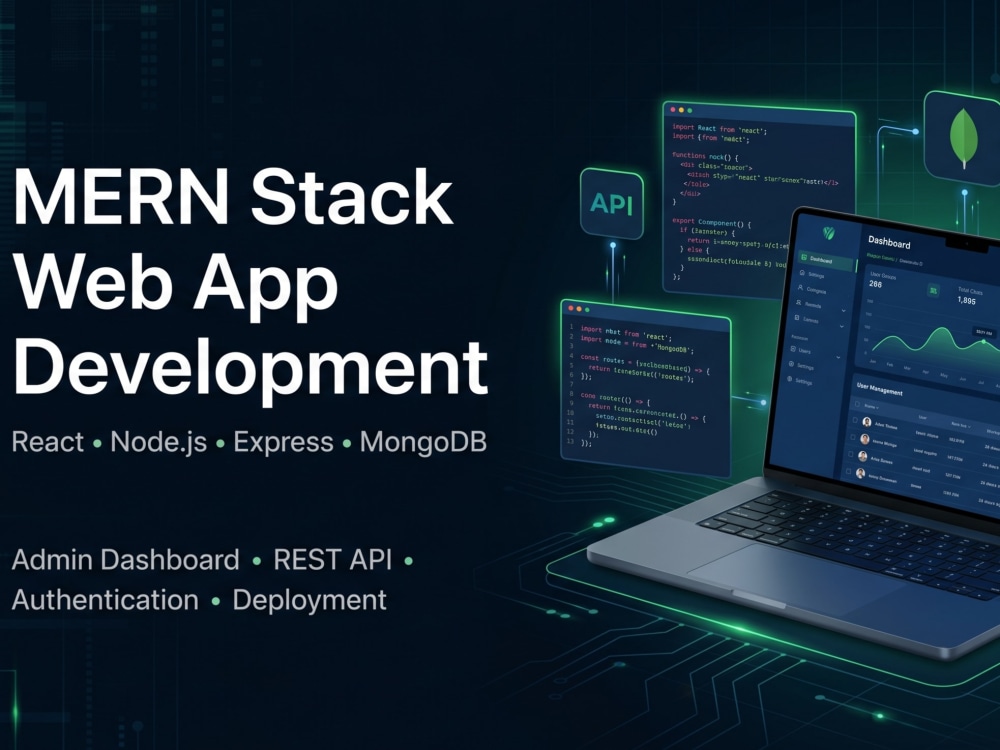Click the "Authentication" feature text

tap(105, 600)
